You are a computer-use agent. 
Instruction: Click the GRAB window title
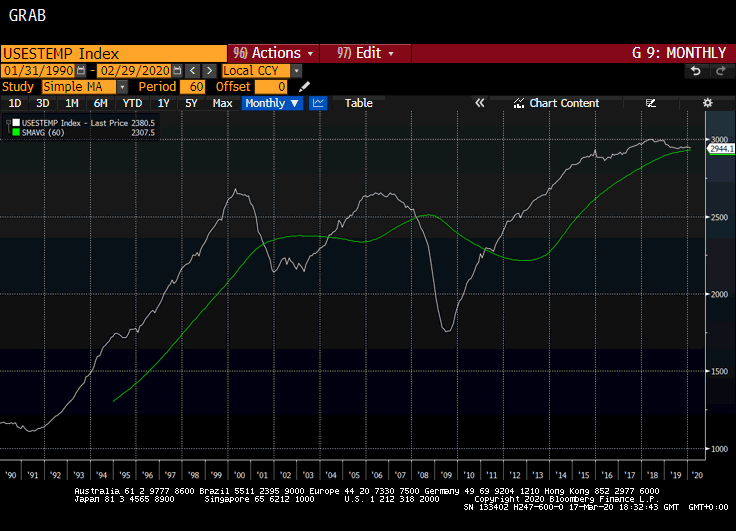click(x=27, y=15)
